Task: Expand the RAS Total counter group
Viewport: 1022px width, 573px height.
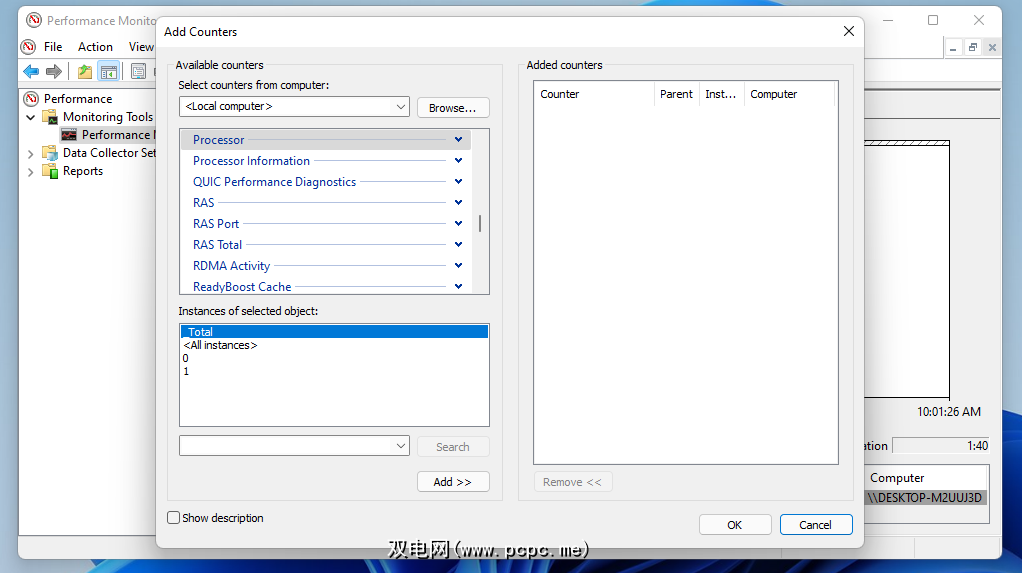Action: pos(458,244)
